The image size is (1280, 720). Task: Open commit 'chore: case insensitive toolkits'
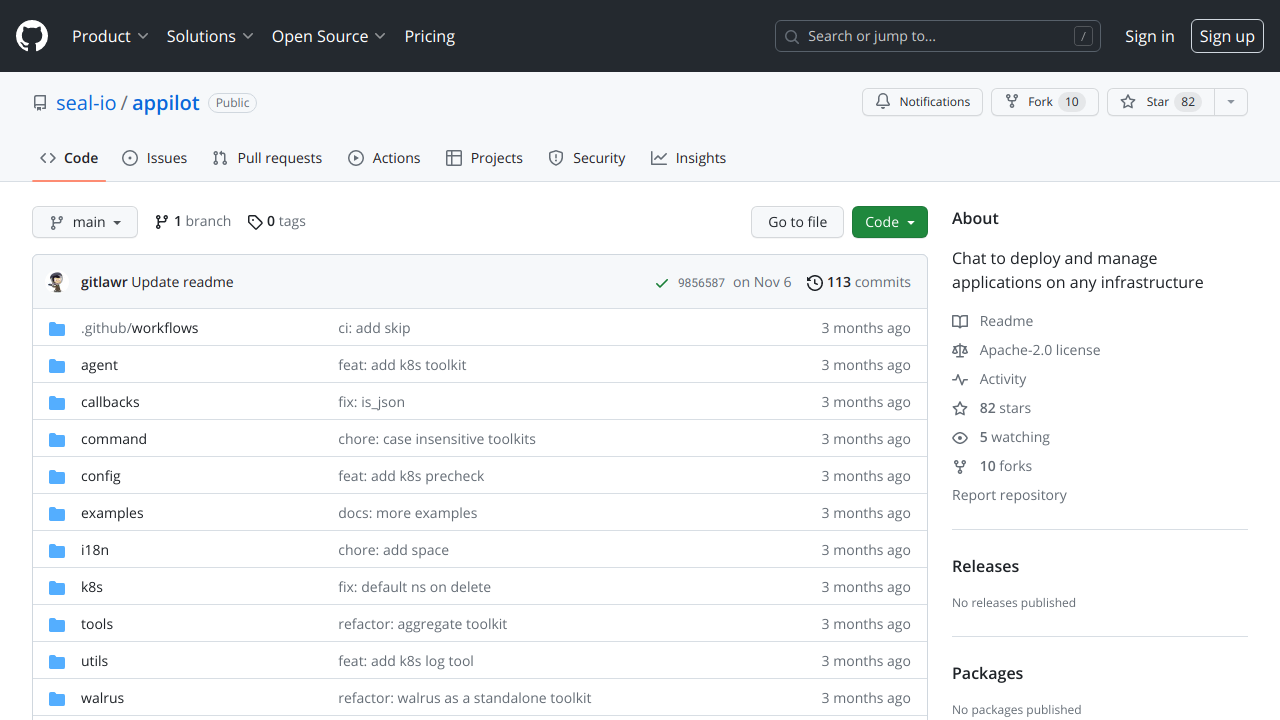437,439
